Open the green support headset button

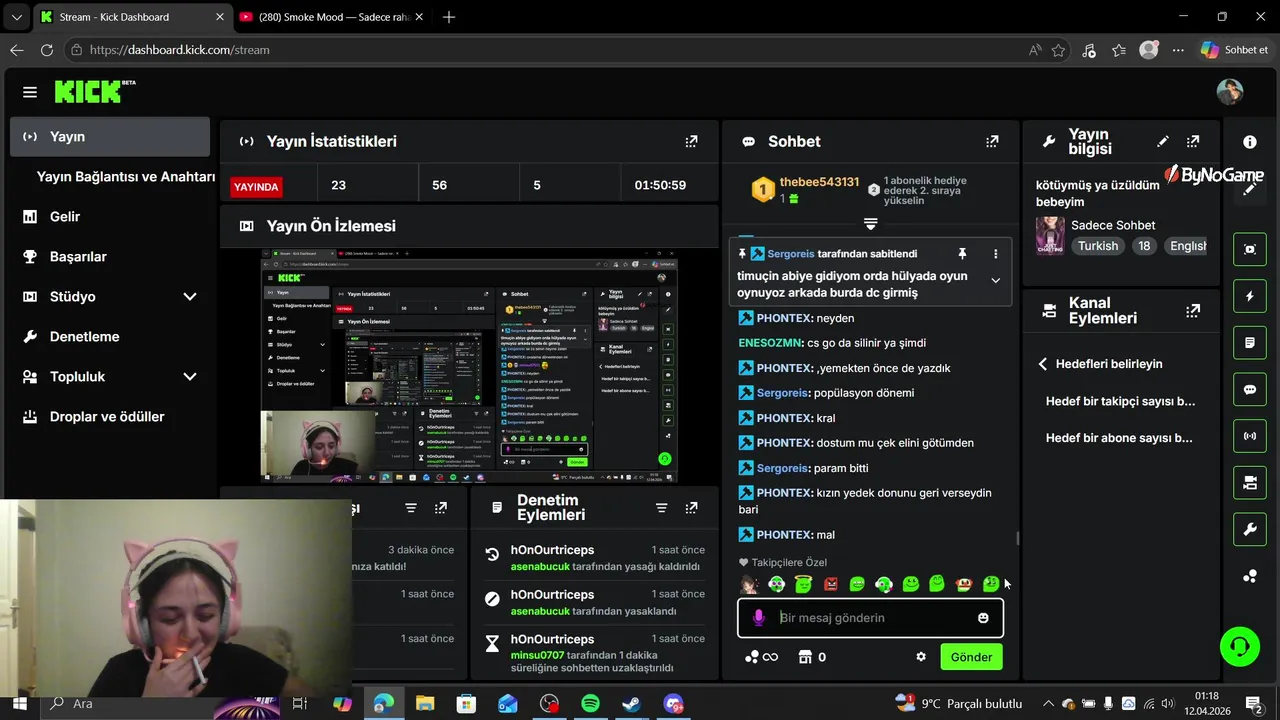click(x=1240, y=646)
